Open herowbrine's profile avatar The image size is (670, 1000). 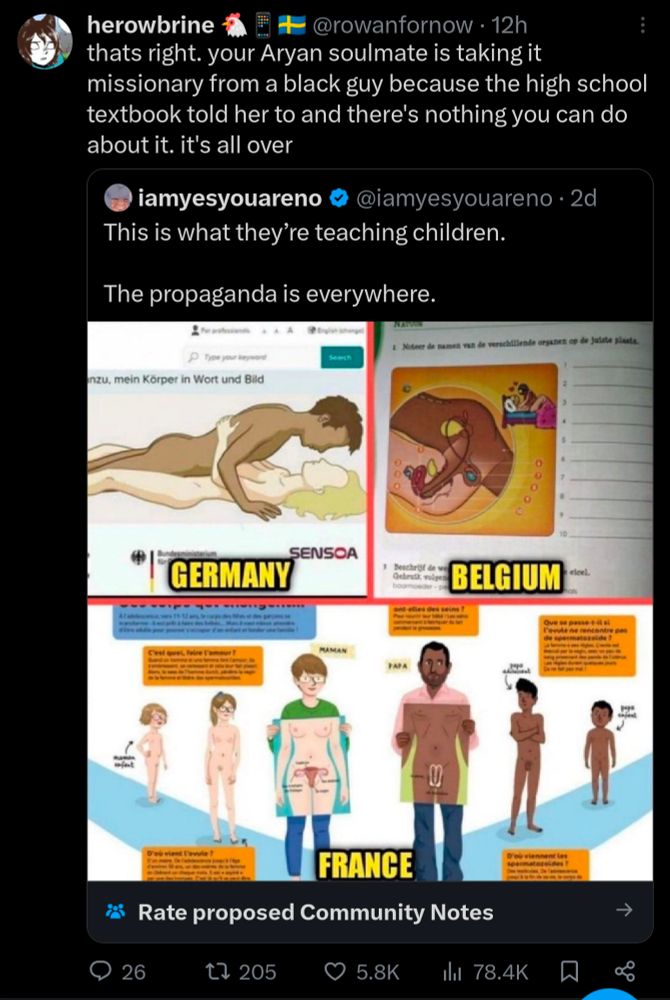click(x=44, y=41)
